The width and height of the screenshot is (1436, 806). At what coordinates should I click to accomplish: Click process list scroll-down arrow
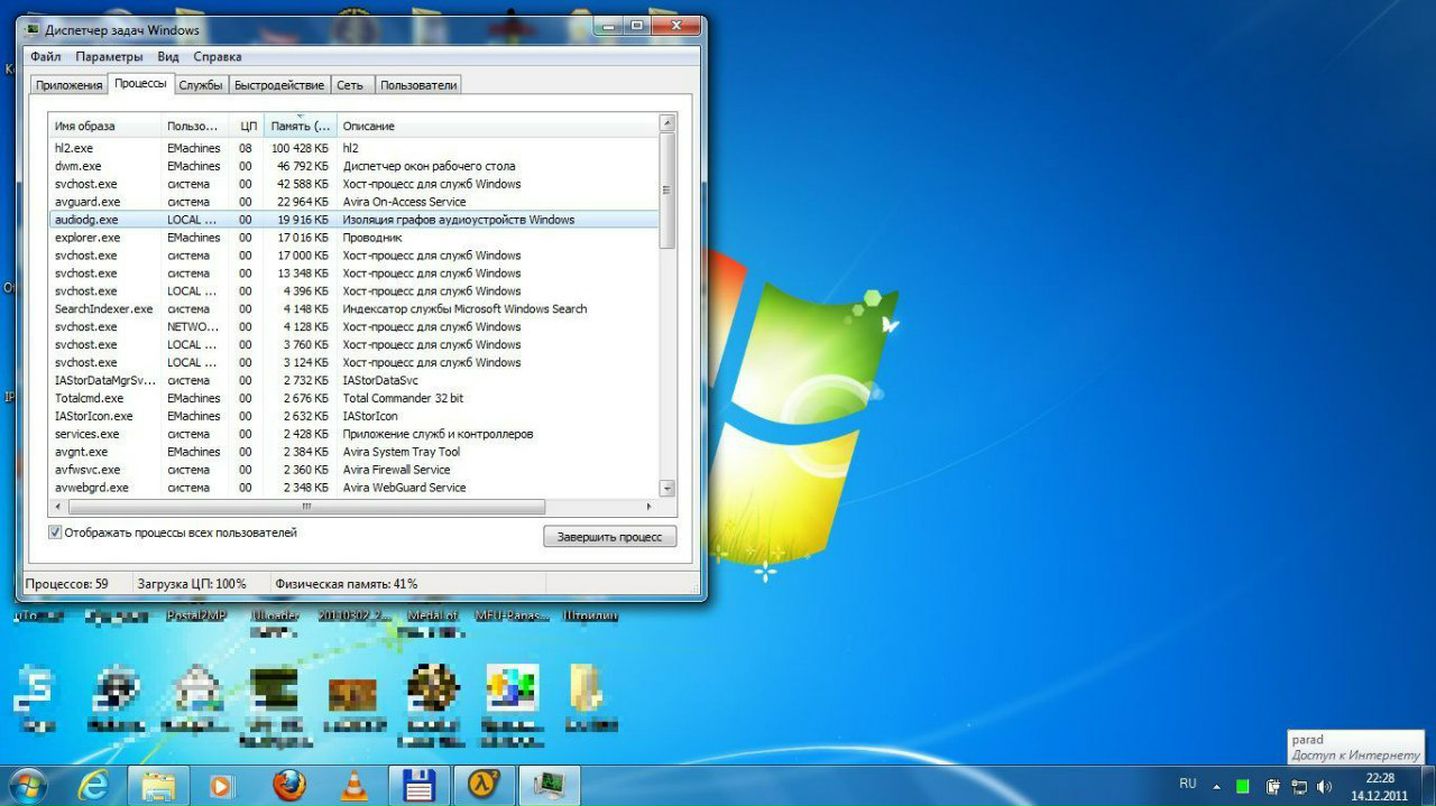tap(667, 488)
